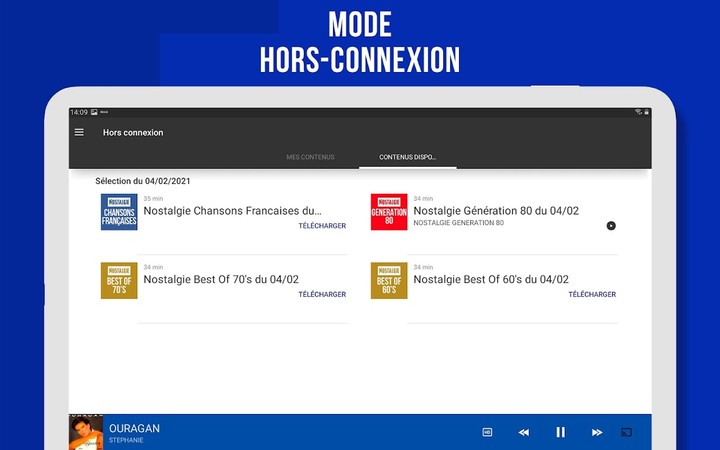The image size is (720, 450).
Task: Tap the 14:09 clock in status bar
Action: click(x=79, y=112)
